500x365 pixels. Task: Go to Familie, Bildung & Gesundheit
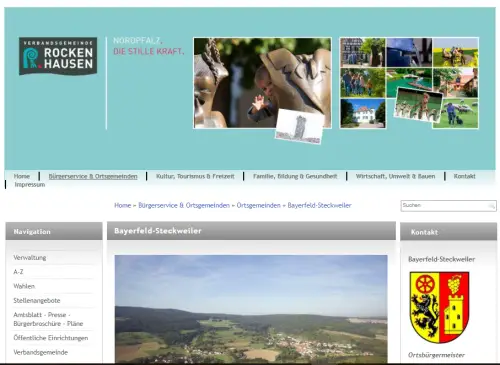[295, 176]
